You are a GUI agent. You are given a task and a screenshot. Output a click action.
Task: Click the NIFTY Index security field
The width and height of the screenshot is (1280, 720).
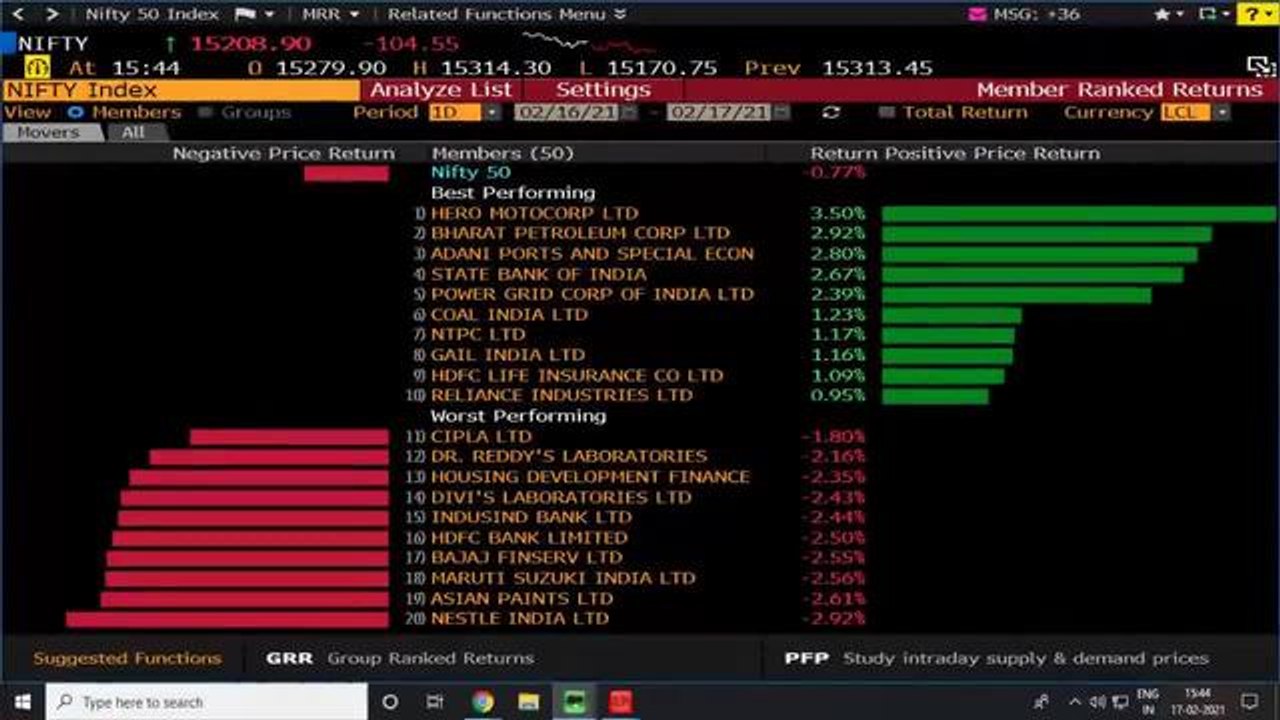pos(180,90)
